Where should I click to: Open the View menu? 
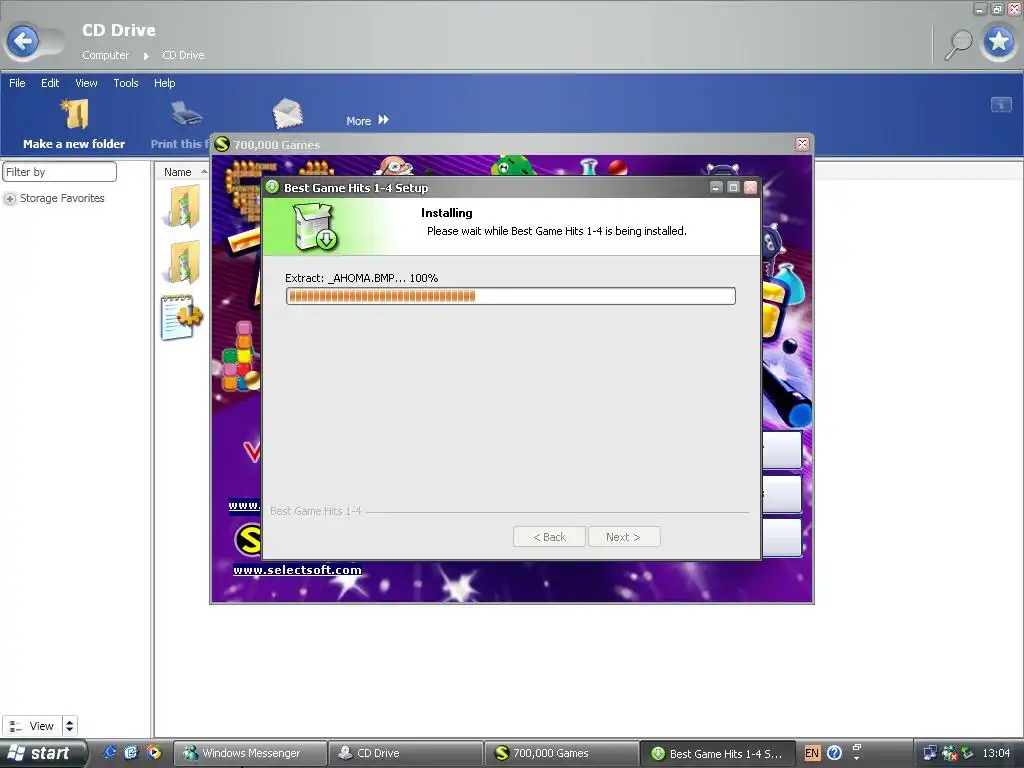[86, 83]
